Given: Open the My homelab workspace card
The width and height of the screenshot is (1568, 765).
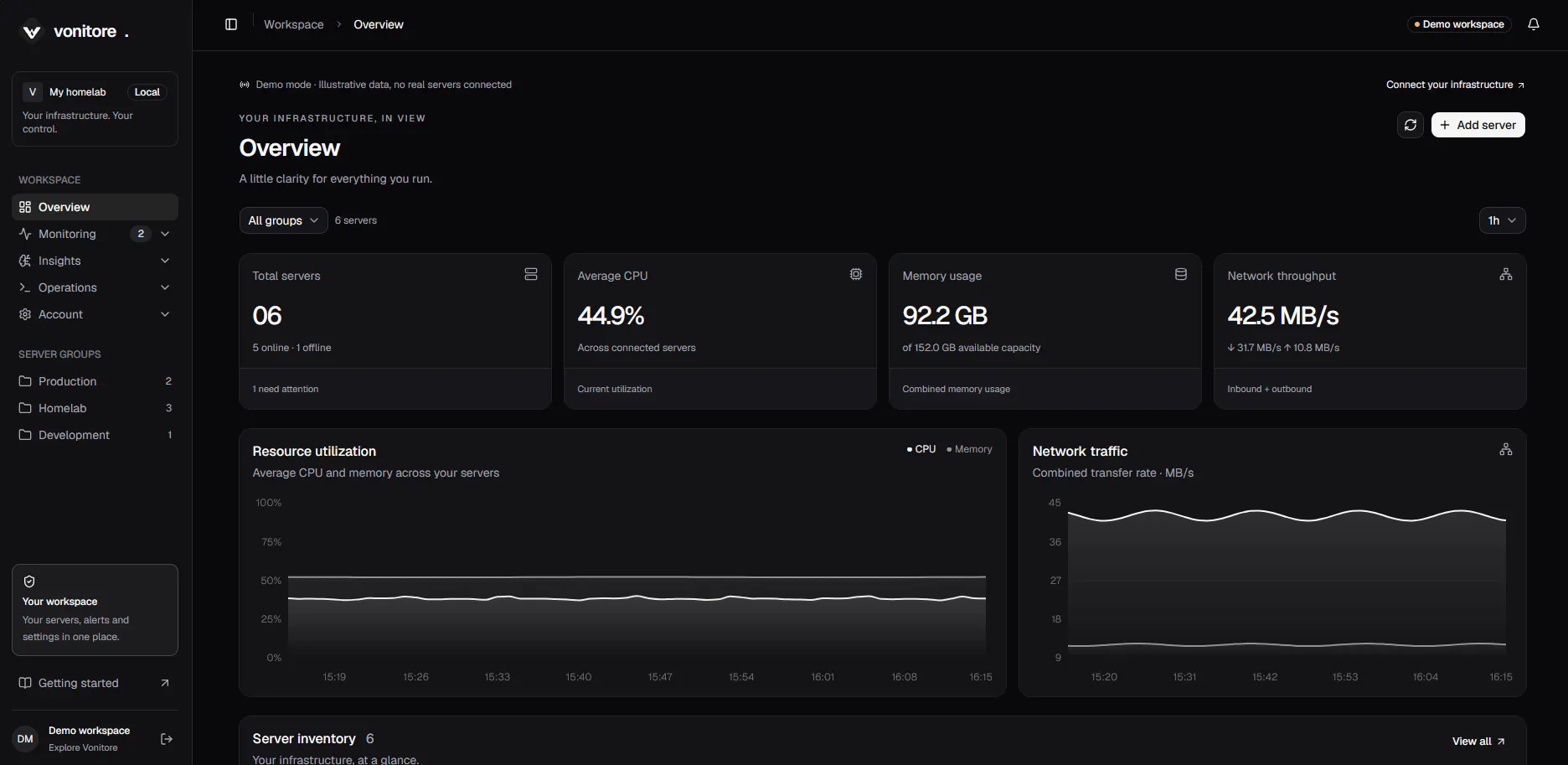Looking at the screenshot, I should pos(95,109).
